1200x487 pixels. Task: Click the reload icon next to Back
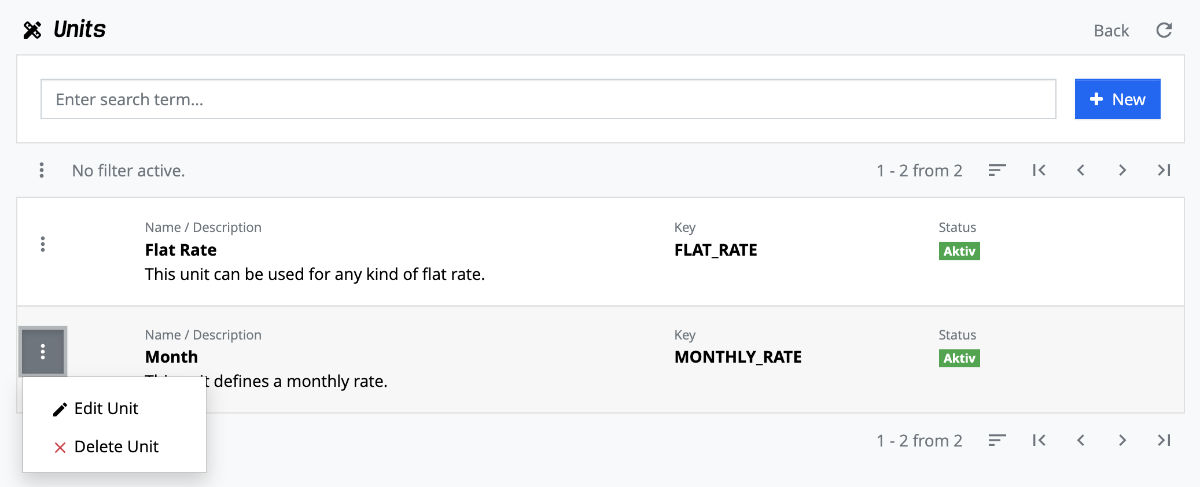[x=1164, y=30]
